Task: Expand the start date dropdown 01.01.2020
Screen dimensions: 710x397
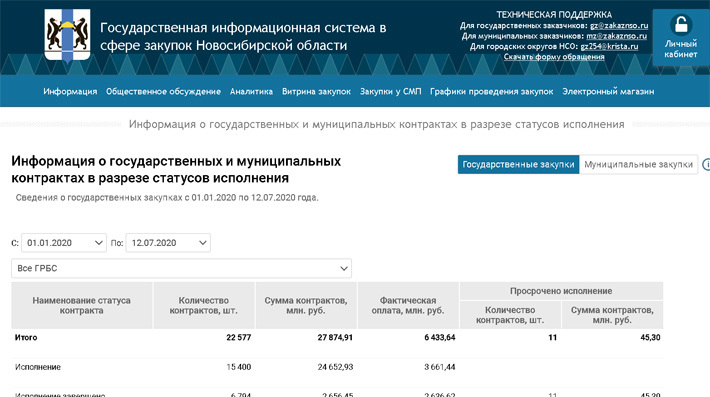Action: (x=64, y=243)
